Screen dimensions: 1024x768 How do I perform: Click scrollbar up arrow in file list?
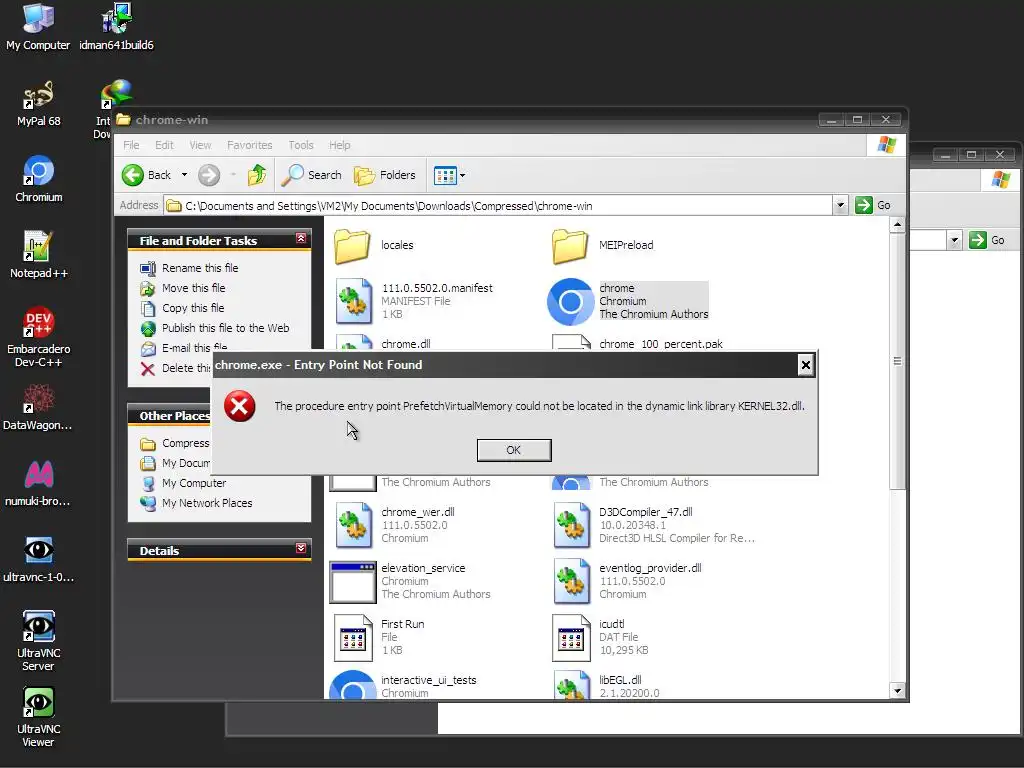(x=897, y=225)
